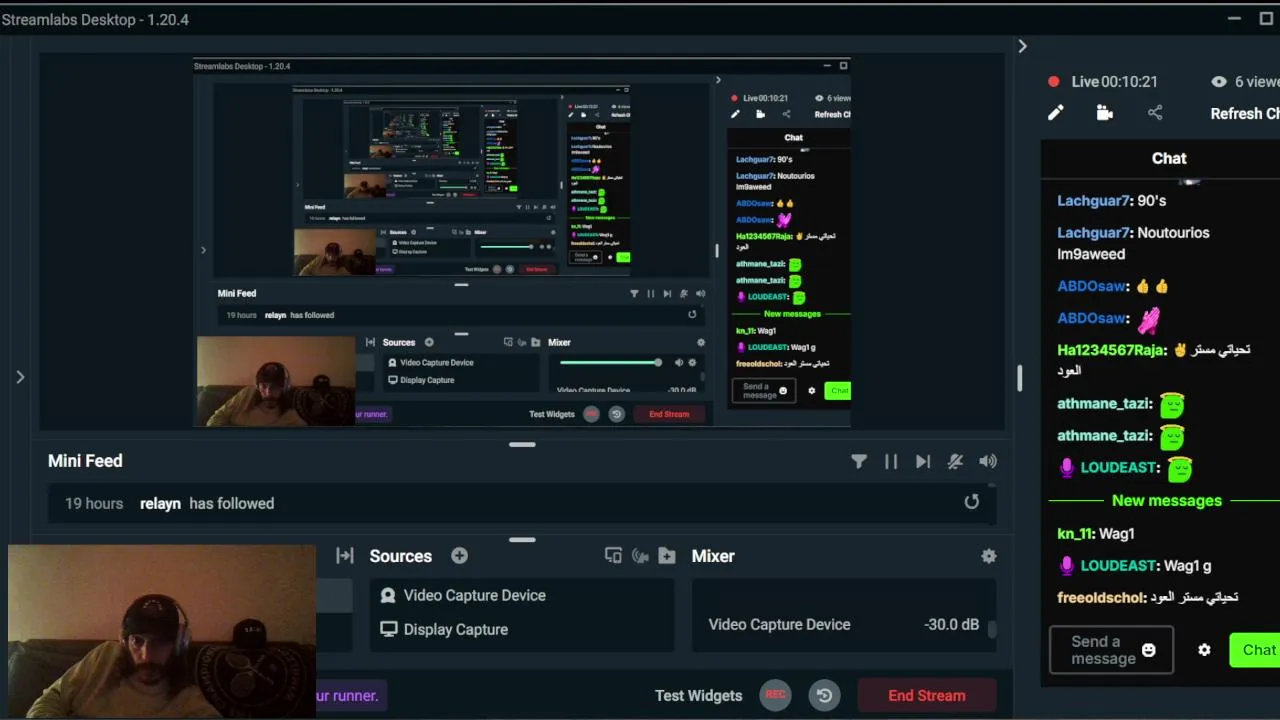The width and height of the screenshot is (1280, 720).
Task: Add a new source with plus icon
Action: (x=459, y=556)
